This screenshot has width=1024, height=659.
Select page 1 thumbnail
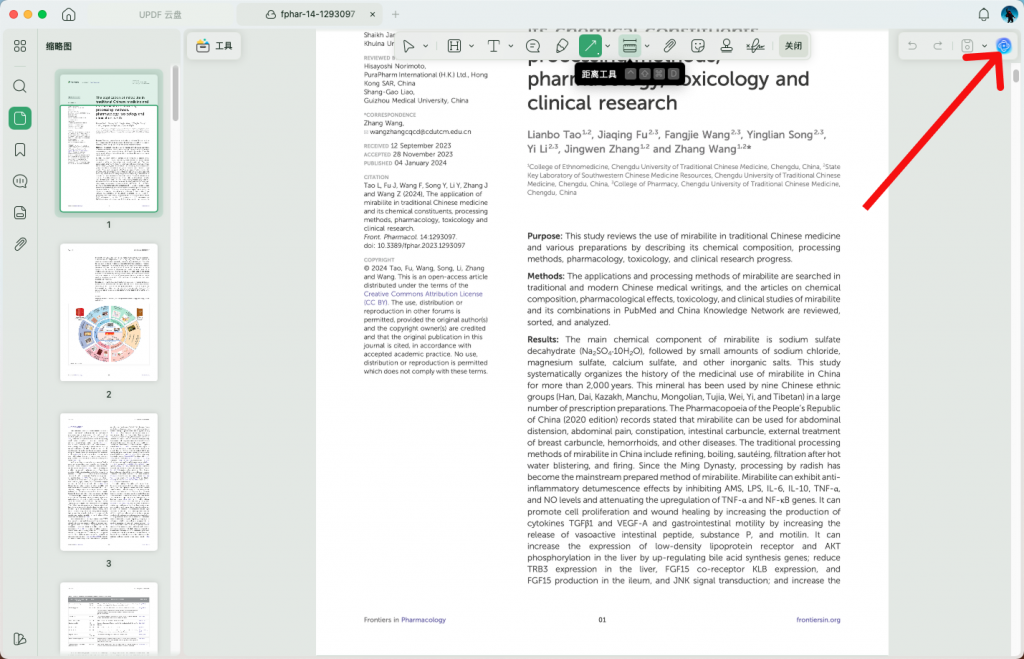[x=109, y=142]
